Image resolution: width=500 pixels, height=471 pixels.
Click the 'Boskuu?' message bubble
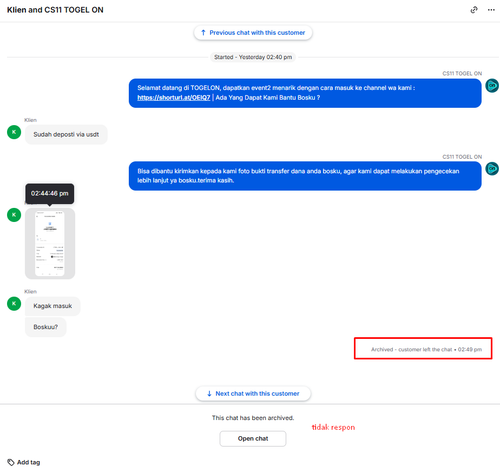[x=46, y=327]
